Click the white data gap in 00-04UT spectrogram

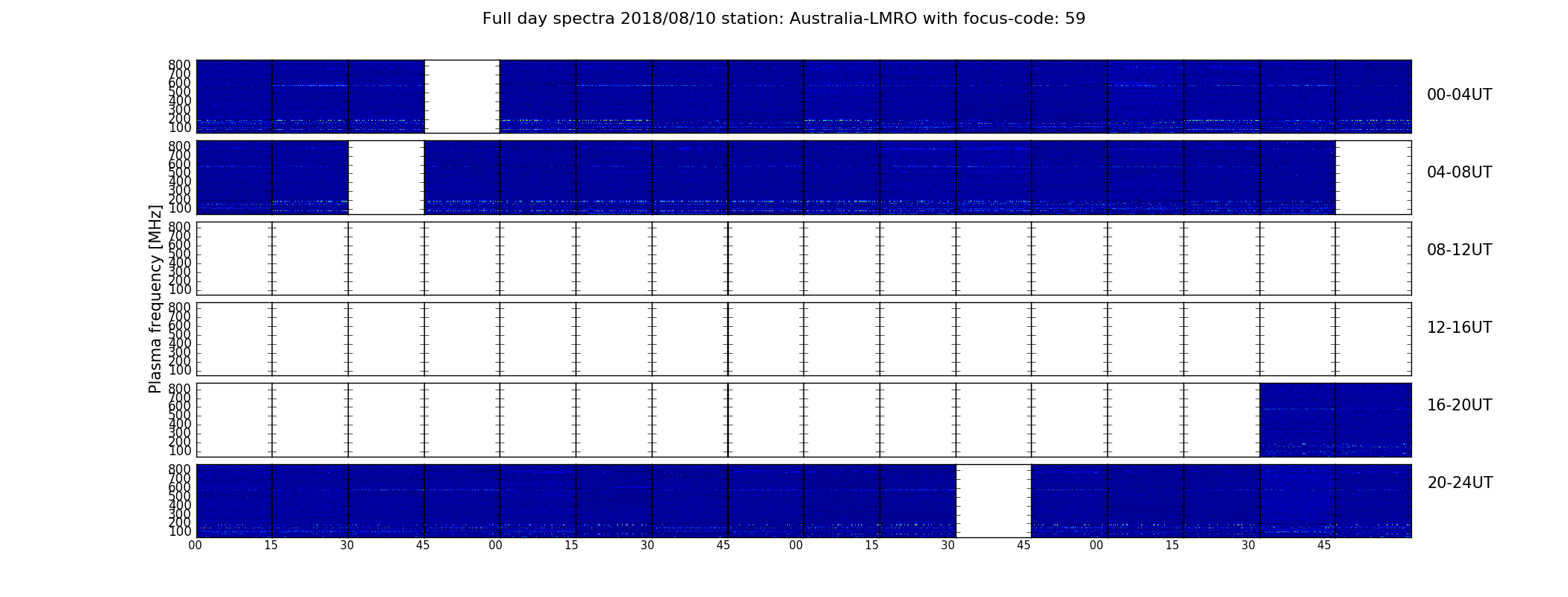pyautogui.click(x=461, y=96)
